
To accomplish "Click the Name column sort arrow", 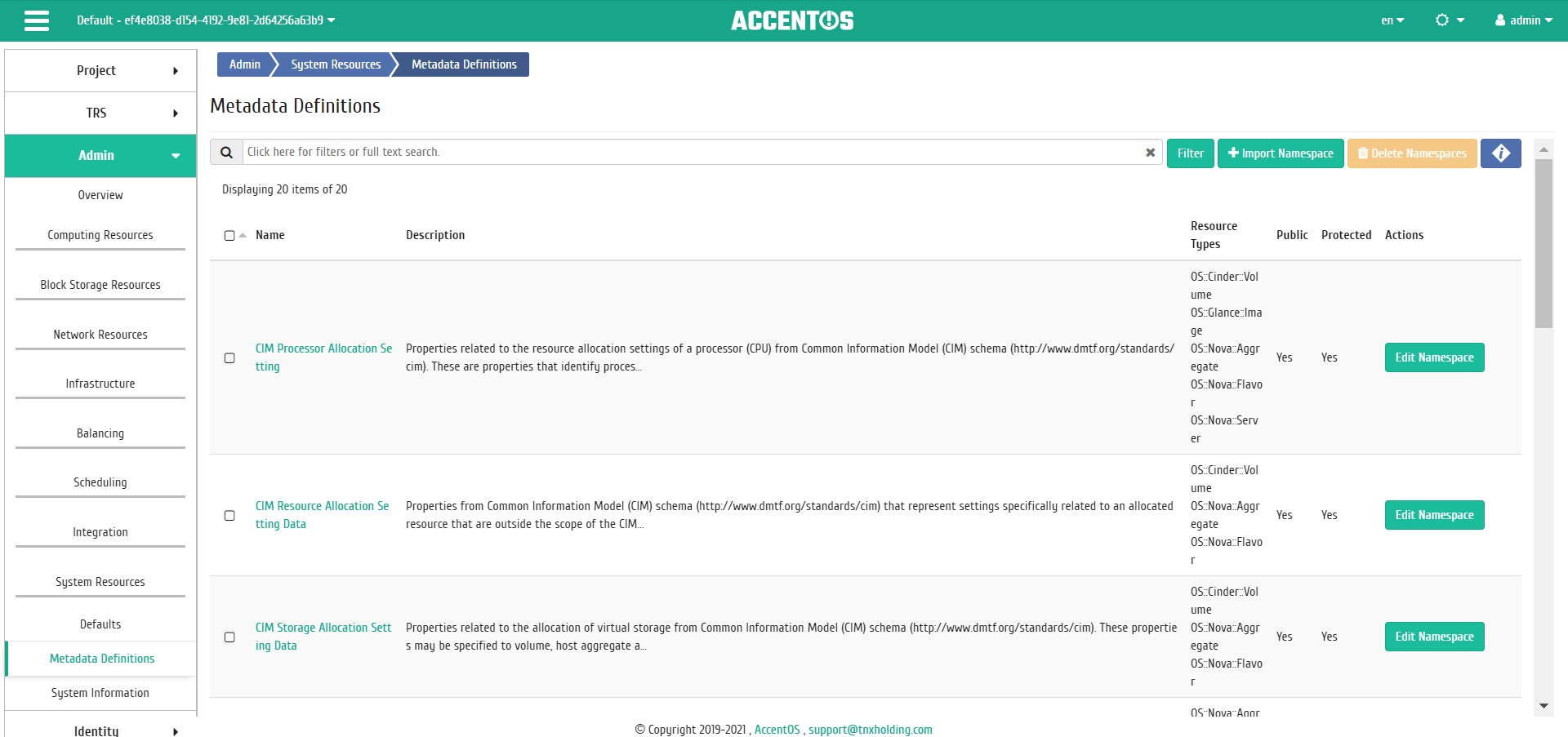I will (x=243, y=235).
